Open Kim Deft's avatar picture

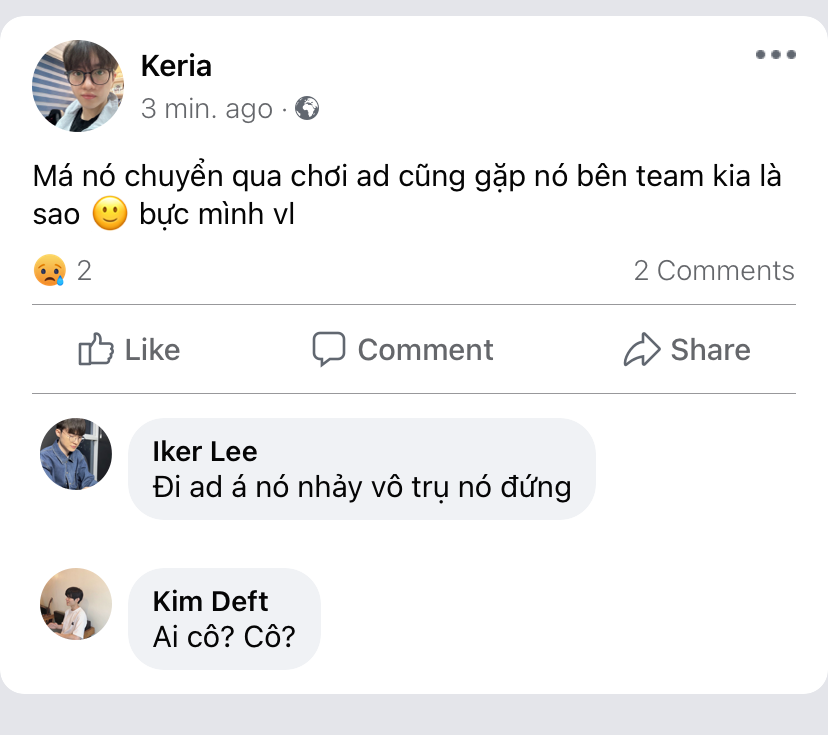[76, 604]
